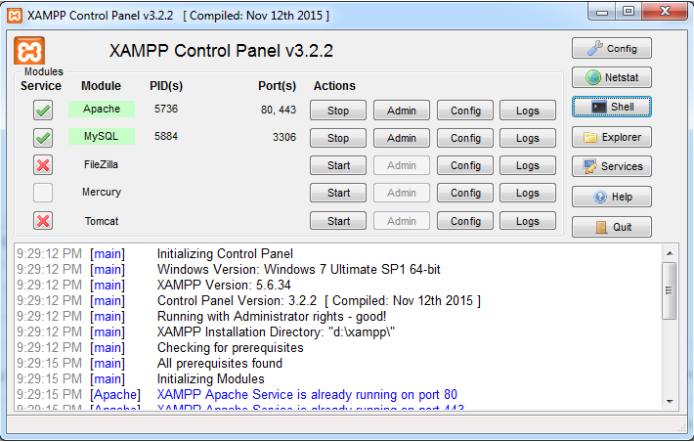Click log line 'Initializing Control Panel'

(x=225, y=254)
